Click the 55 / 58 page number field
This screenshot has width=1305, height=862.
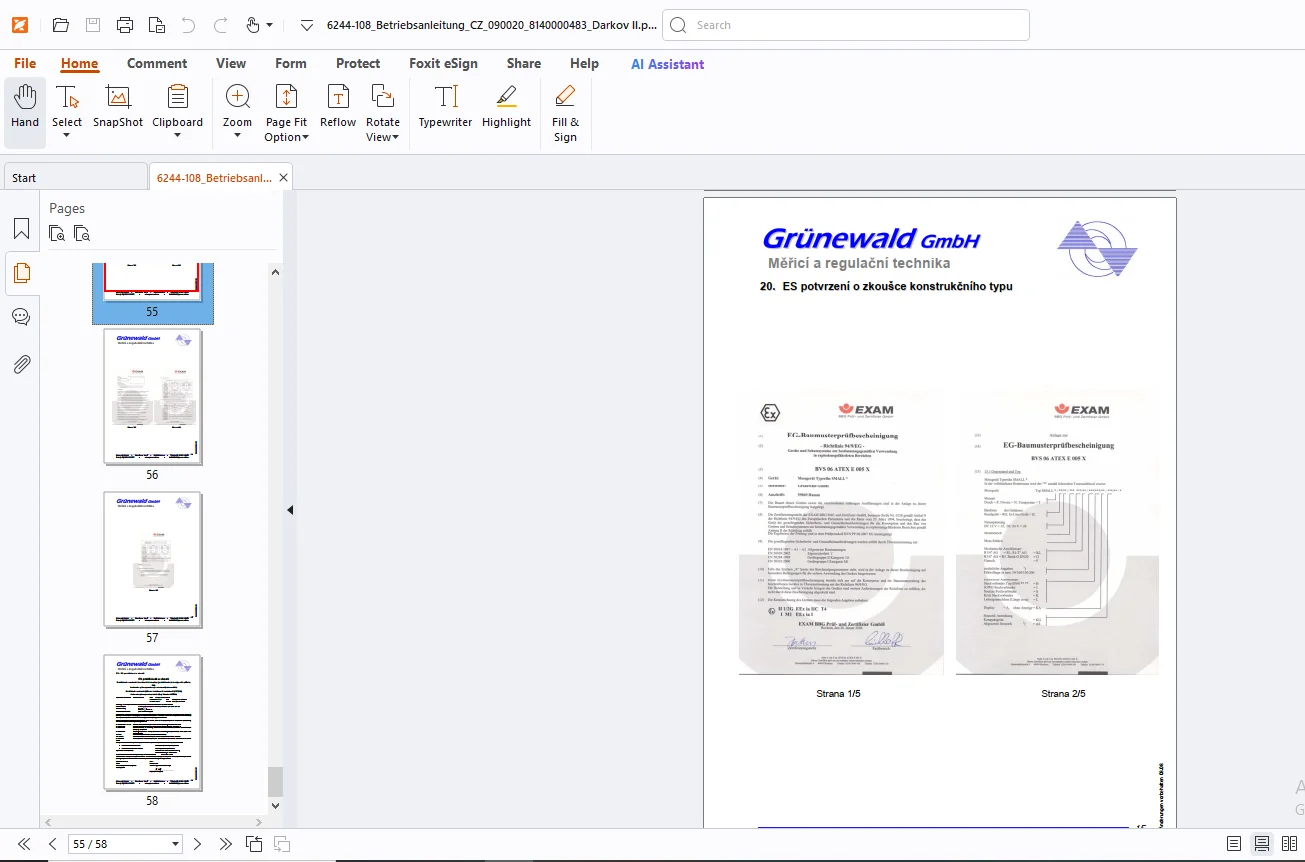click(x=118, y=844)
